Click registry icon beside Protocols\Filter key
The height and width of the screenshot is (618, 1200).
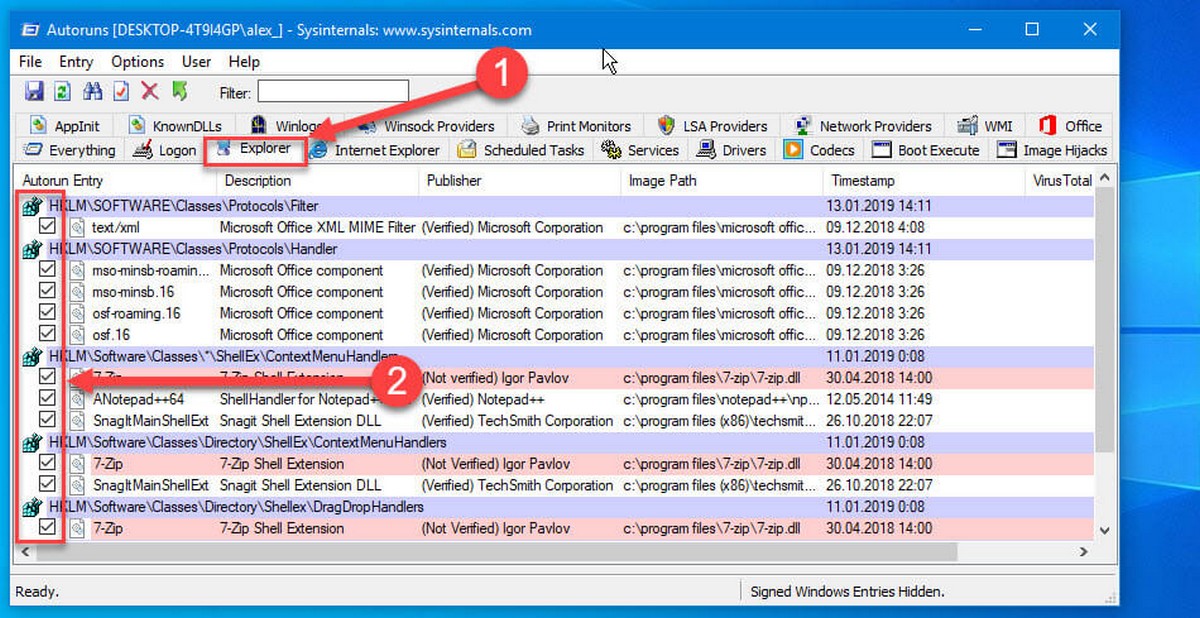(31, 206)
